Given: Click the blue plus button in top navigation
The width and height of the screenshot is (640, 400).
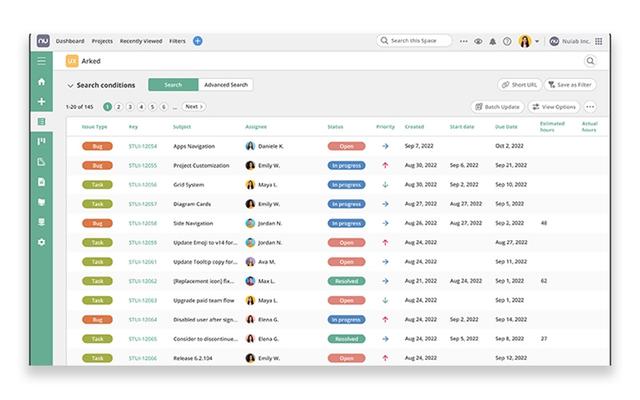Looking at the screenshot, I should point(197,41).
